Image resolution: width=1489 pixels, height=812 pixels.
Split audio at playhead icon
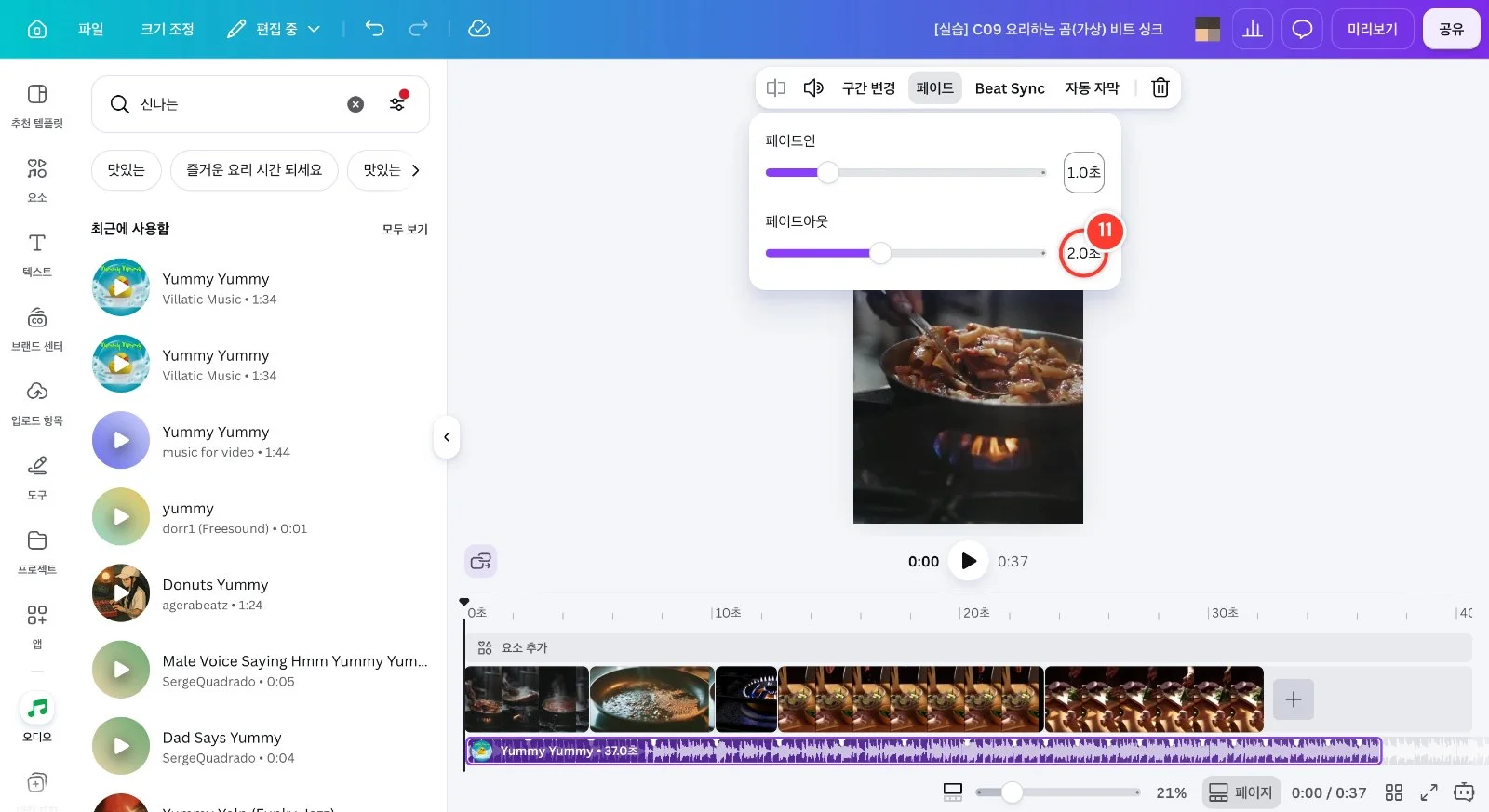point(776,87)
